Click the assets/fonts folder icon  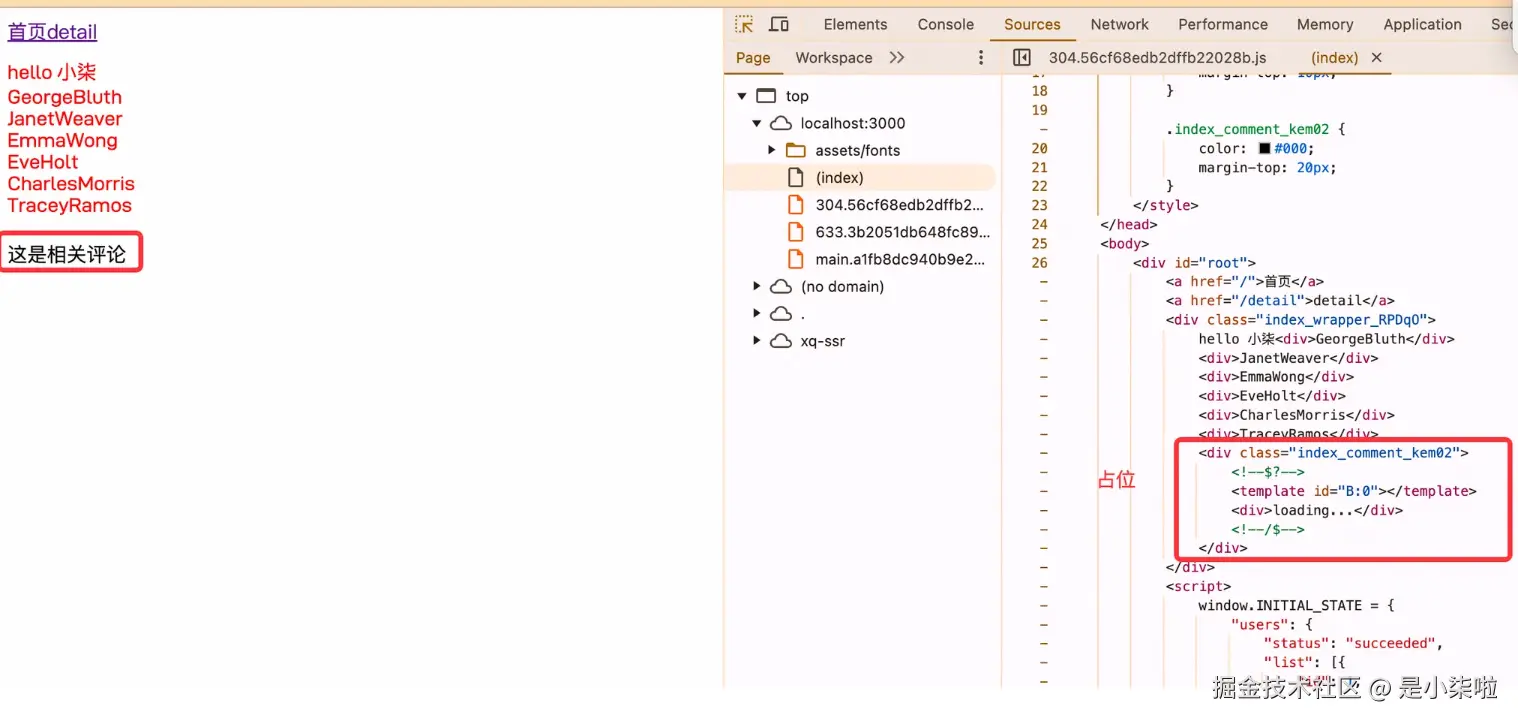[x=796, y=150]
